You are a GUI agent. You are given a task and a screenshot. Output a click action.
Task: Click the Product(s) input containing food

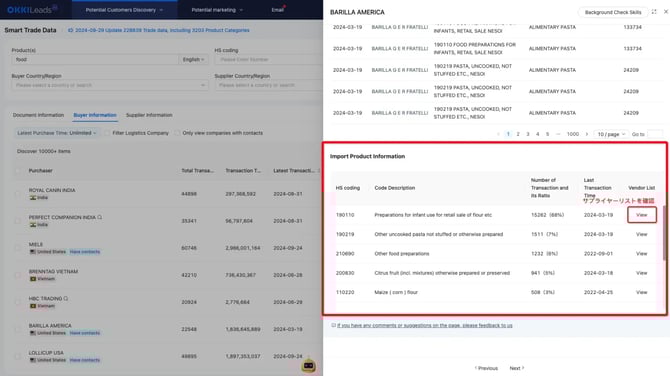(x=95, y=59)
